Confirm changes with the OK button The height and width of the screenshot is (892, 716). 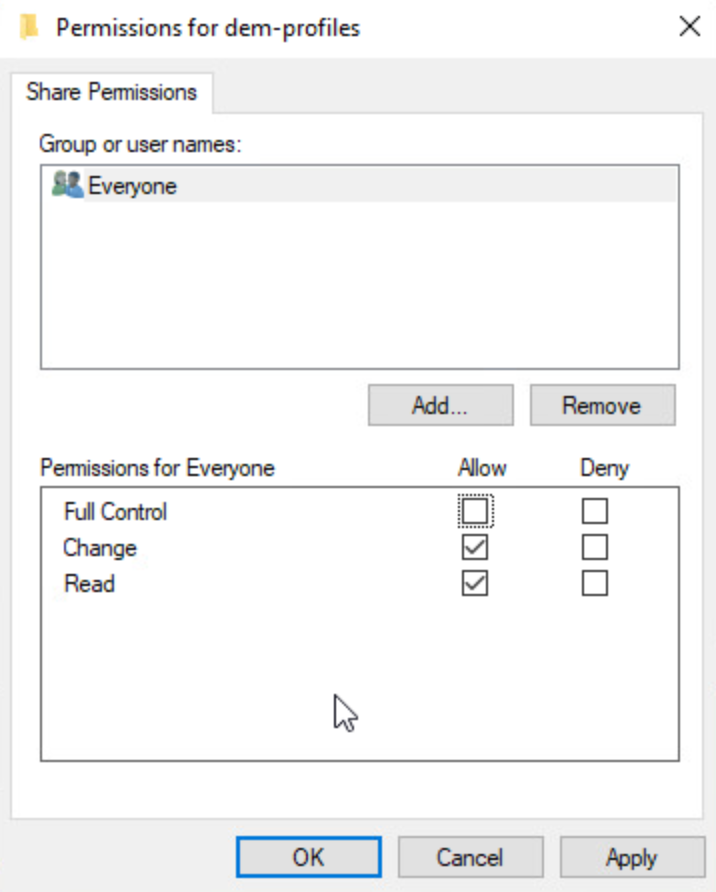pyautogui.click(x=308, y=857)
